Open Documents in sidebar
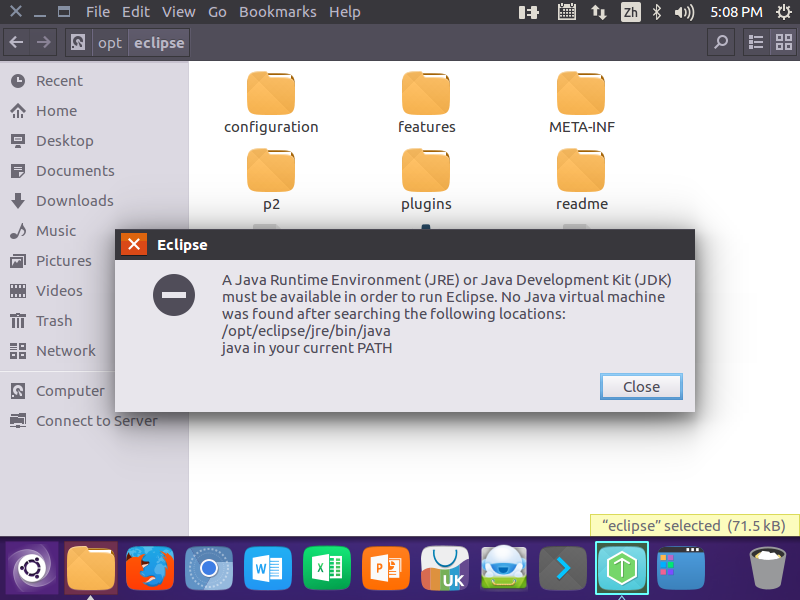Image resolution: width=800 pixels, height=600 pixels. click(x=94, y=171)
